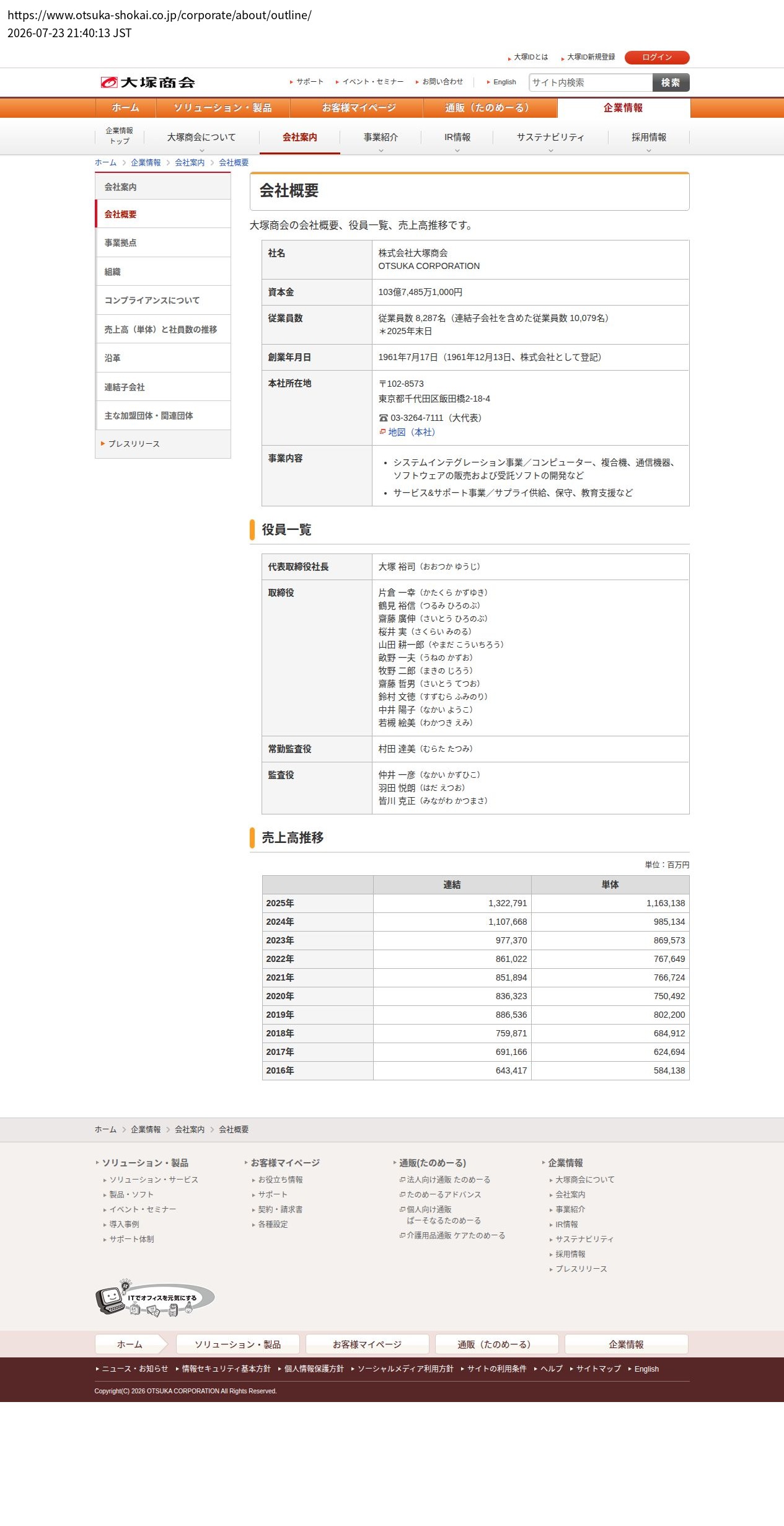
Task: Open サポート体制 footer link
Action: (131, 1239)
